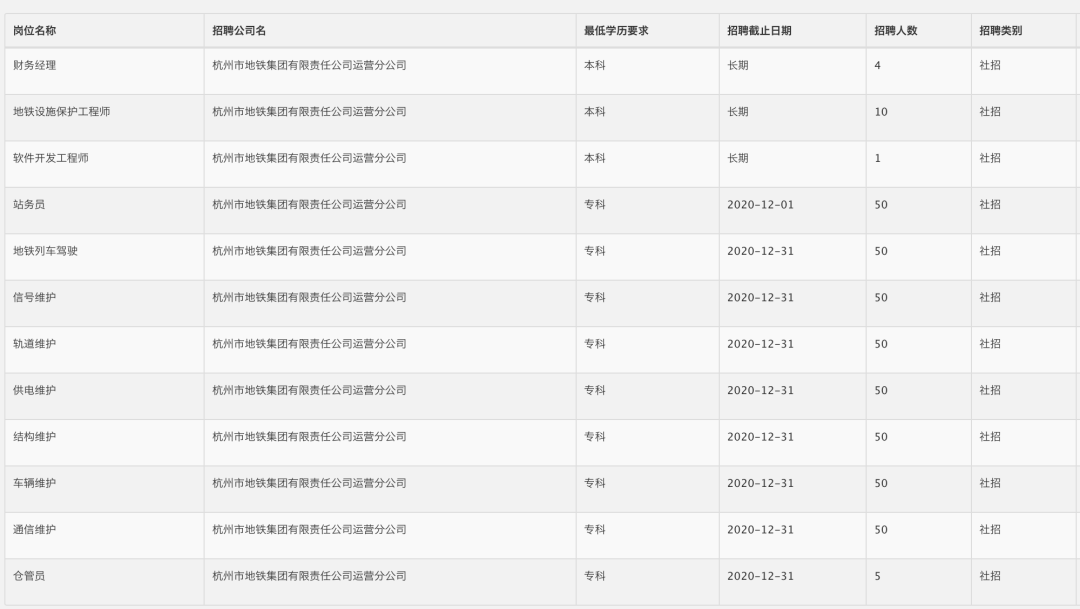The image size is (1080, 609).
Task: Click 专科 in 站务员 row
Action: pos(594,205)
